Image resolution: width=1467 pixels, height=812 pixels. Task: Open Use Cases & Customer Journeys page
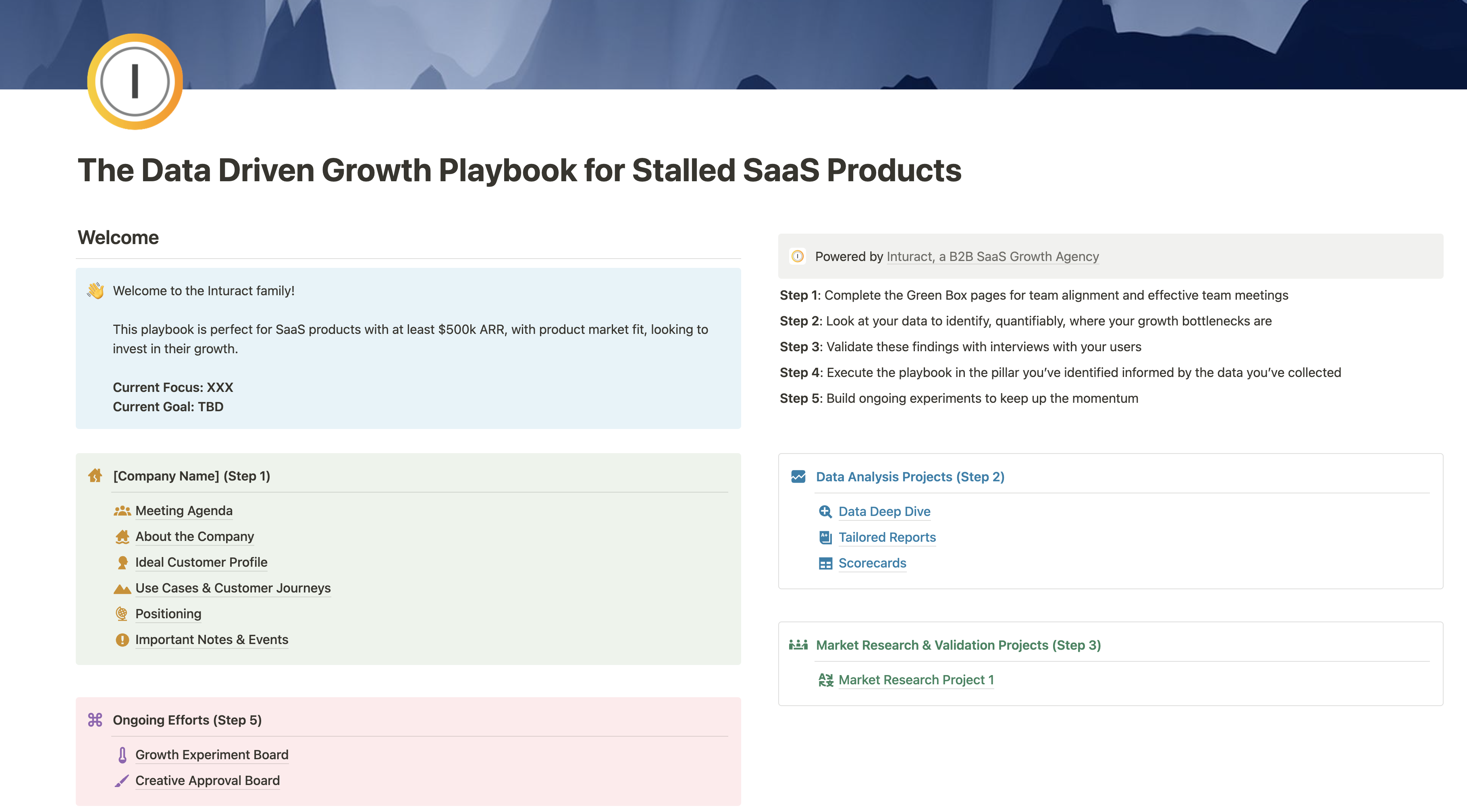point(233,588)
